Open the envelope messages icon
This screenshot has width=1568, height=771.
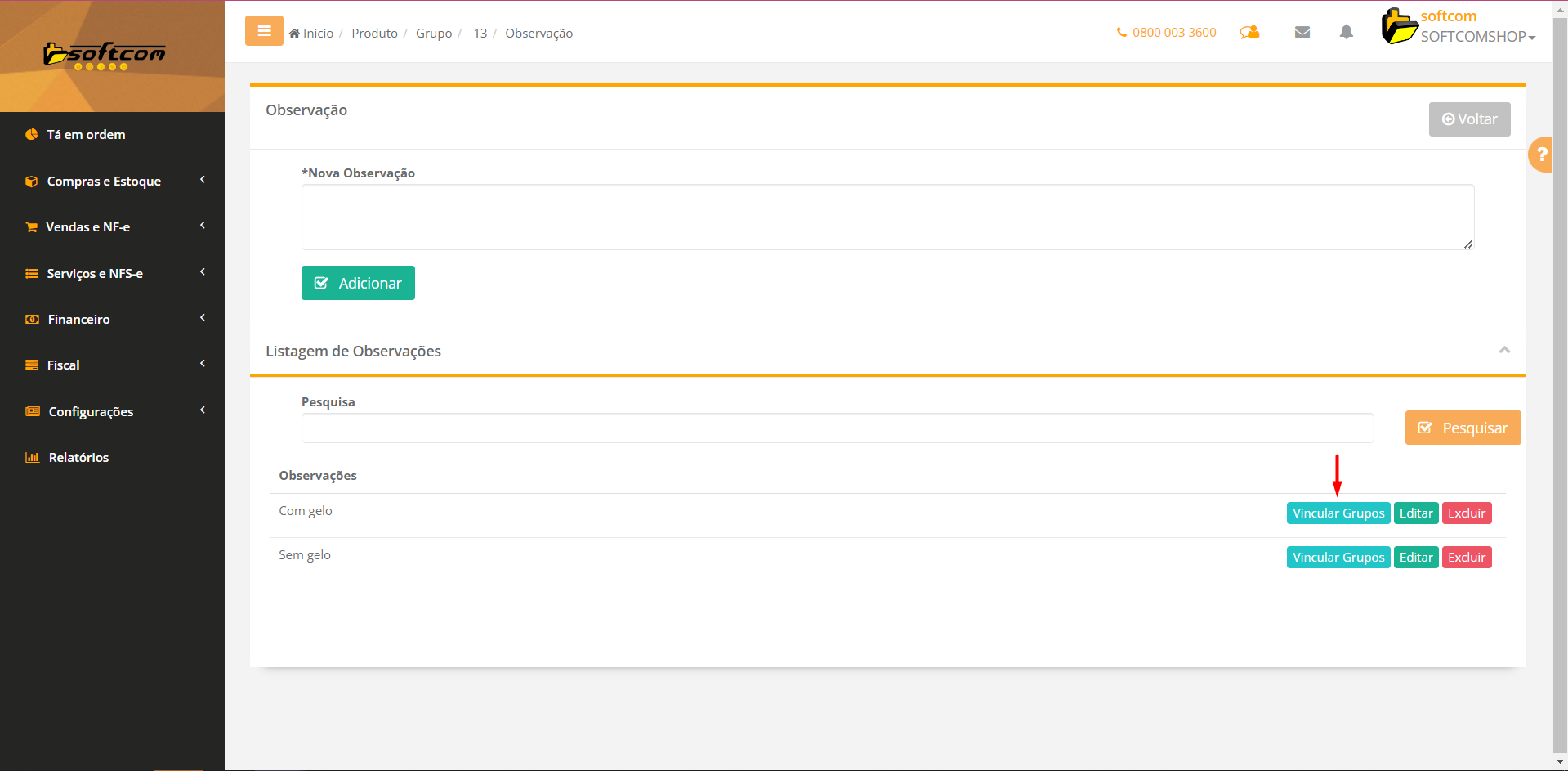1302,33
